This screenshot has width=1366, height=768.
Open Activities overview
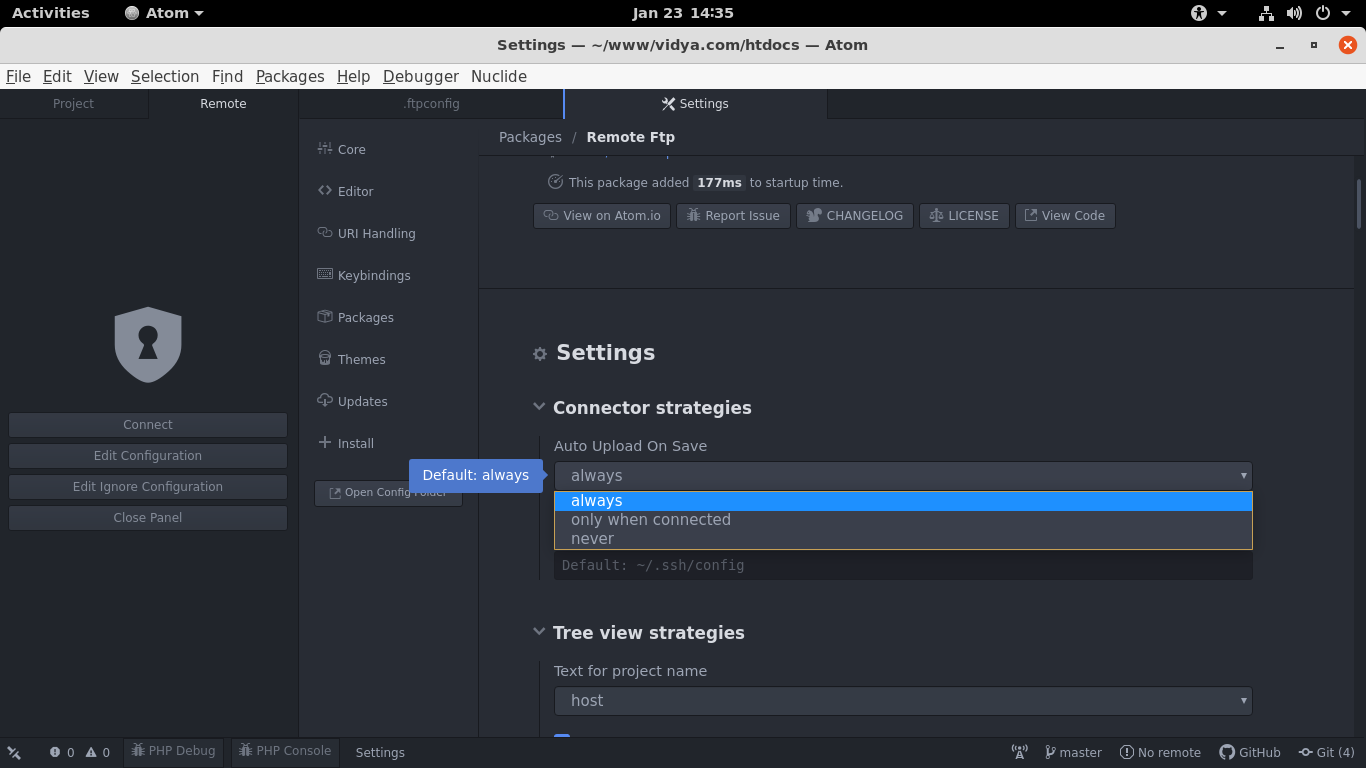[51, 13]
